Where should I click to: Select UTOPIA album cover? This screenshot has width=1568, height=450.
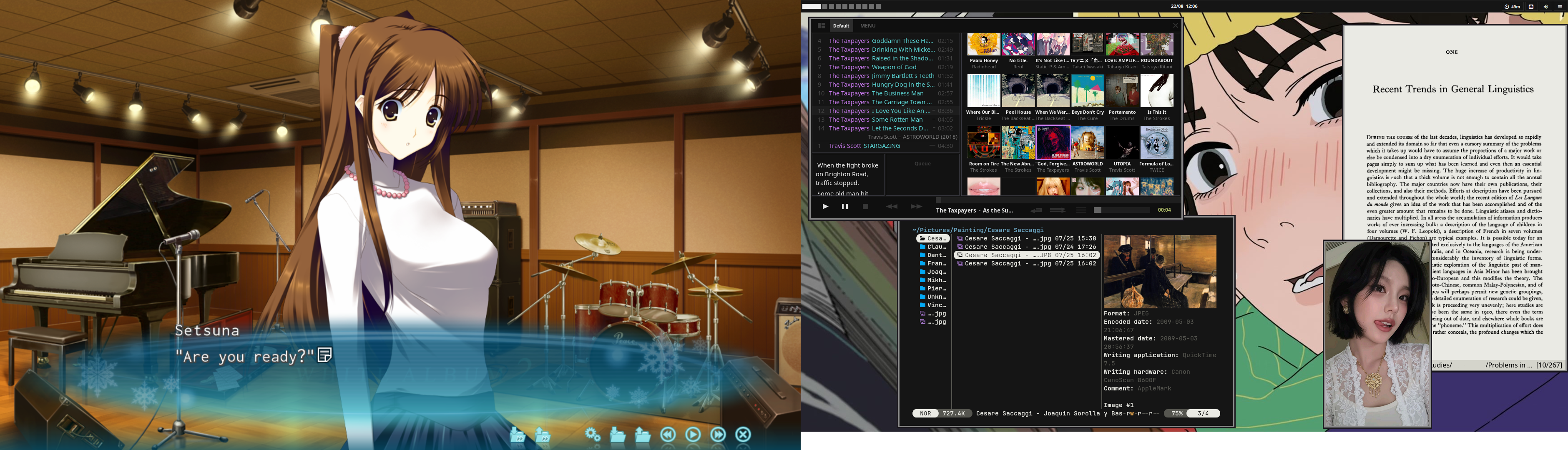point(1123,143)
